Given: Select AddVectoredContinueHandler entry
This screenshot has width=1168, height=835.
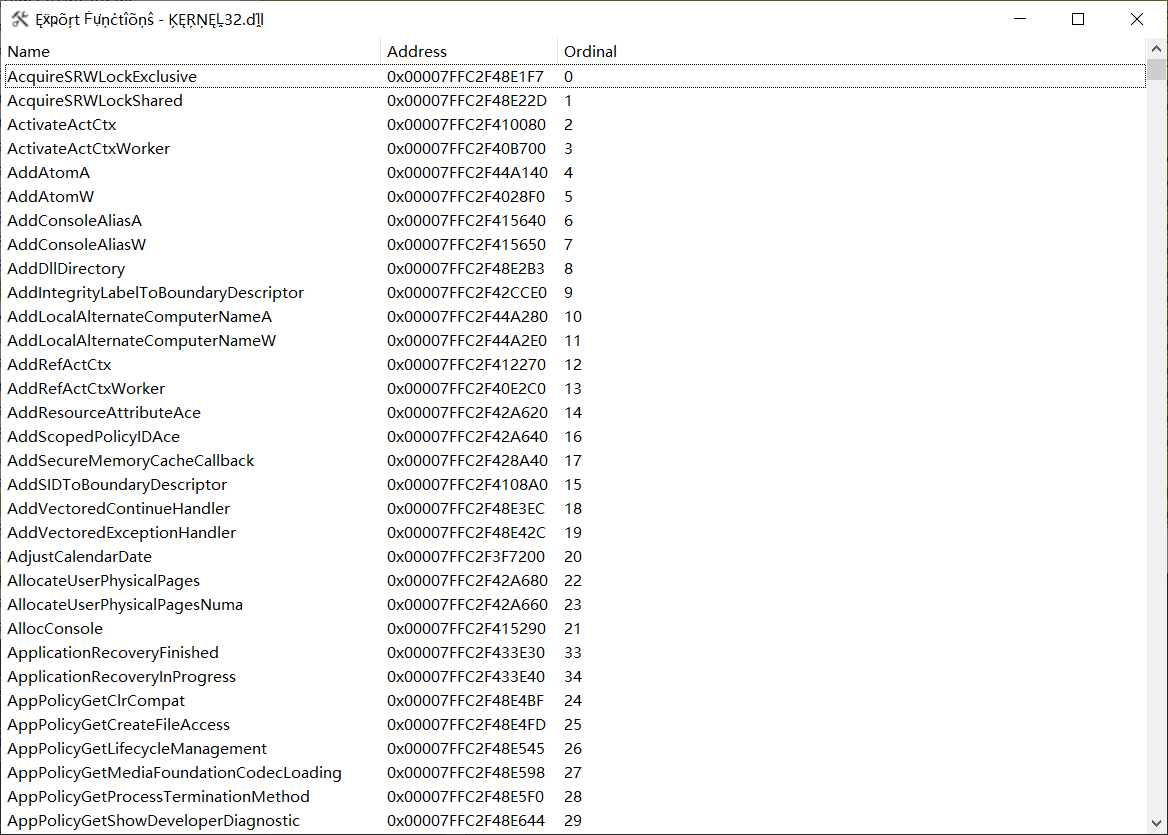Looking at the screenshot, I should pyautogui.click(x=575, y=509).
